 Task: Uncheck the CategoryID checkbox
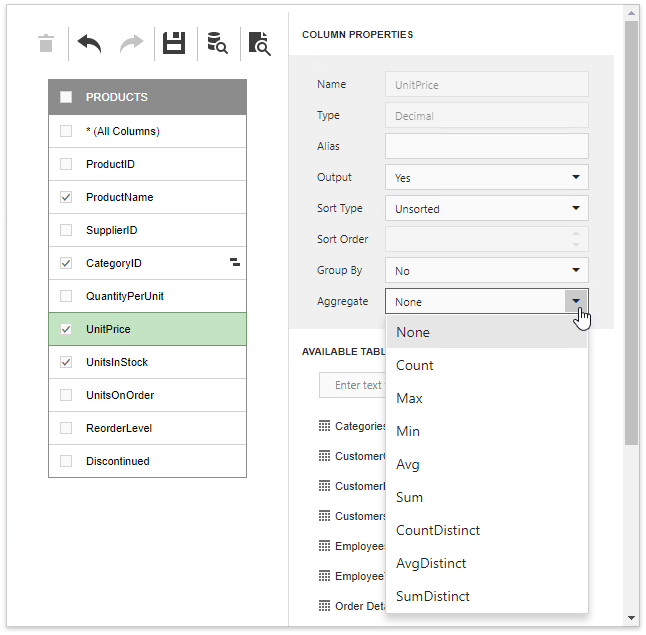tap(66, 263)
